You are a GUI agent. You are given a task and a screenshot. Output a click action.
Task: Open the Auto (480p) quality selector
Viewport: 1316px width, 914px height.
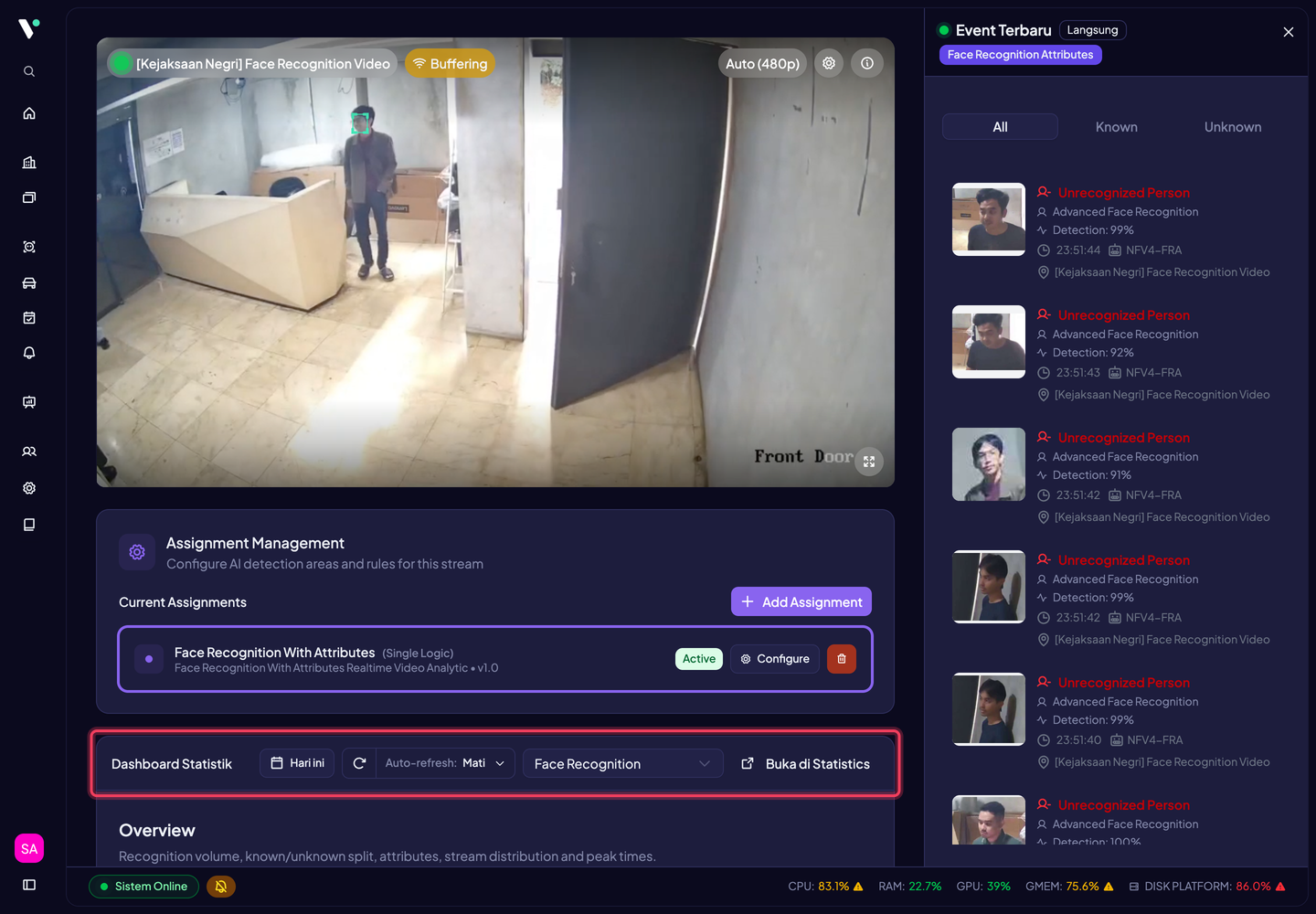point(762,63)
